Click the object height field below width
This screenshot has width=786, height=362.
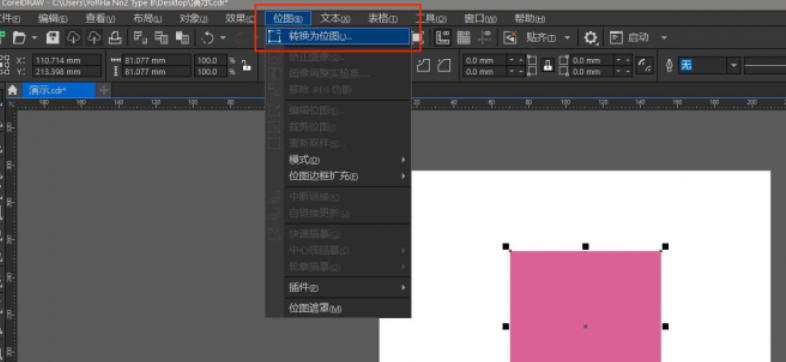[x=157, y=72]
